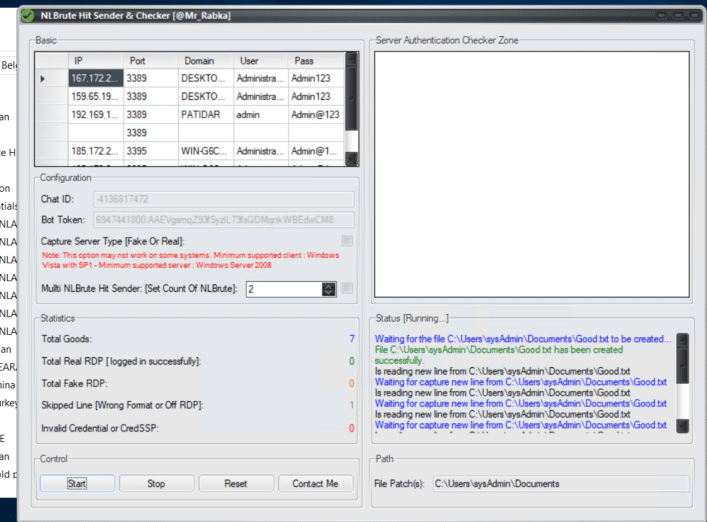Viewport: 707px width, 522px height.
Task: Click the Total Goods value 7
Action: [352, 339]
